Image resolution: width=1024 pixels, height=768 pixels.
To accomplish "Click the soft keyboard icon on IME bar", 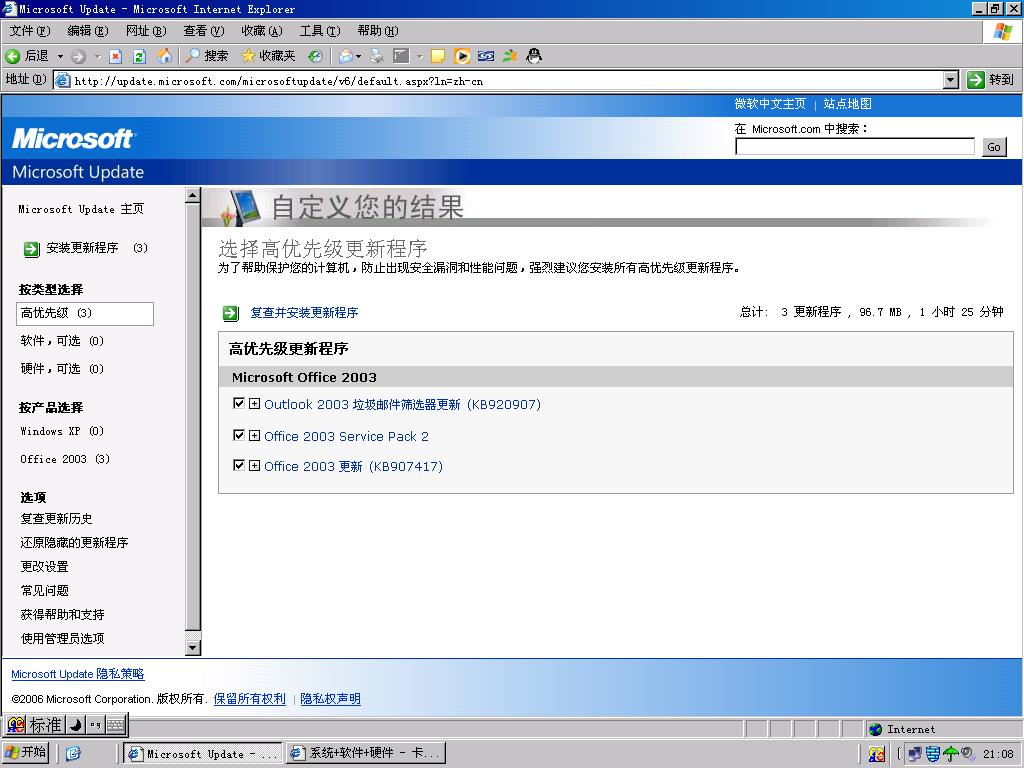I will tap(115, 724).
